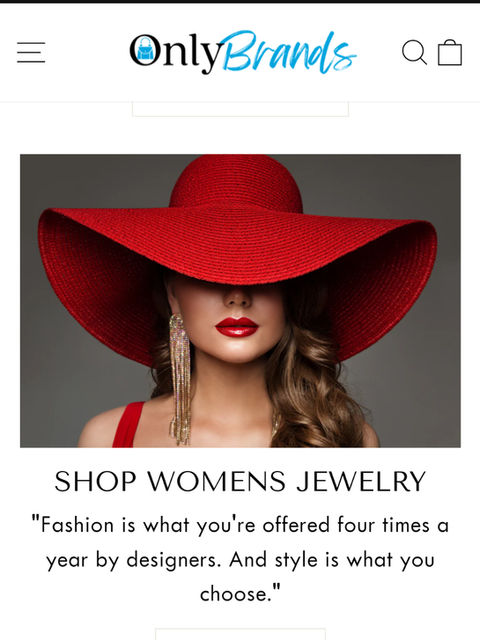Click the gold tassel earring in the photo
Screen dimensions: 480x640
pos(180,379)
